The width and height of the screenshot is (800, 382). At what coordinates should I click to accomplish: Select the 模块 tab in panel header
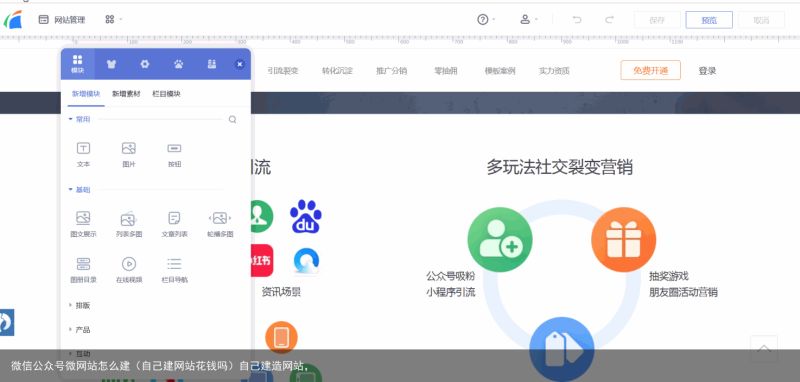(x=78, y=64)
